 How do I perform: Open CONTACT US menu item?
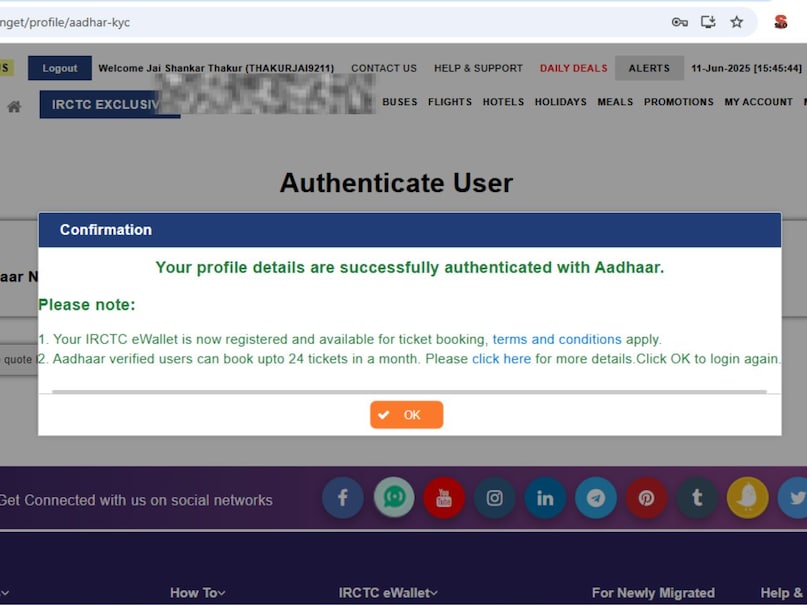click(x=384, y=68)
